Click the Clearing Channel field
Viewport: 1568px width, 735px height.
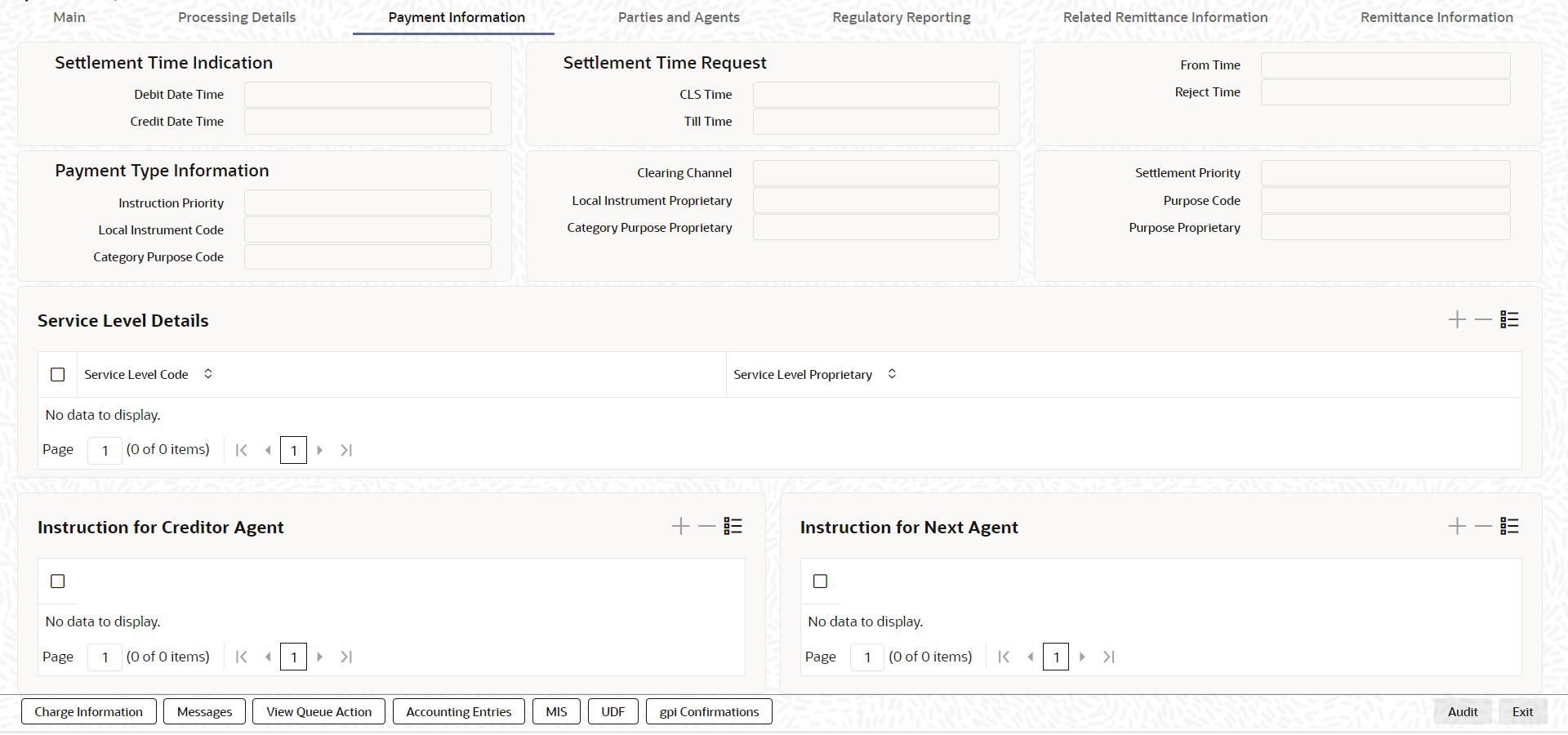tap(875, 173)
